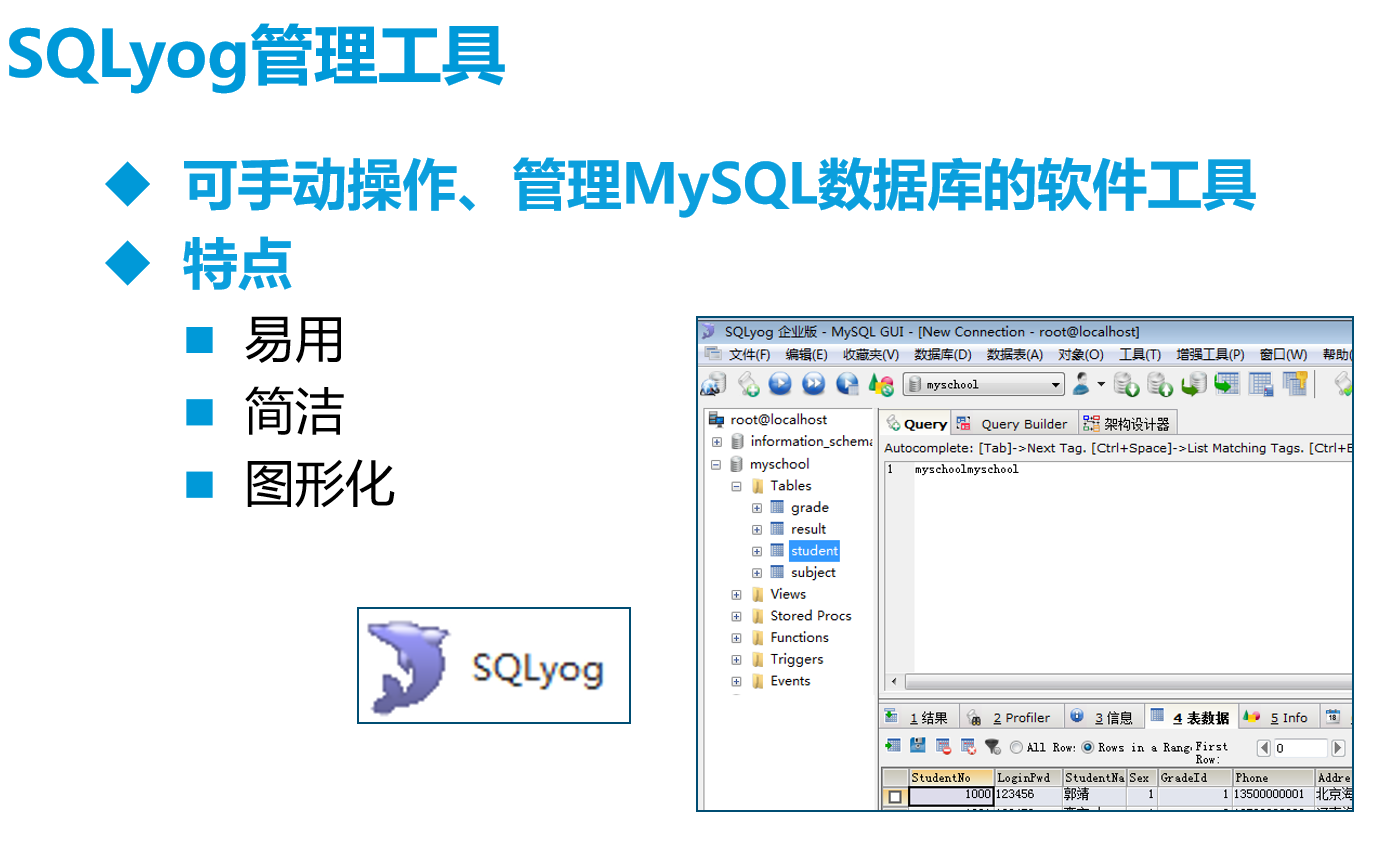Screen dimensions: 1390x859
Task: Switch to the 架构设计器 tab
Action: (x=1126, y=424)
